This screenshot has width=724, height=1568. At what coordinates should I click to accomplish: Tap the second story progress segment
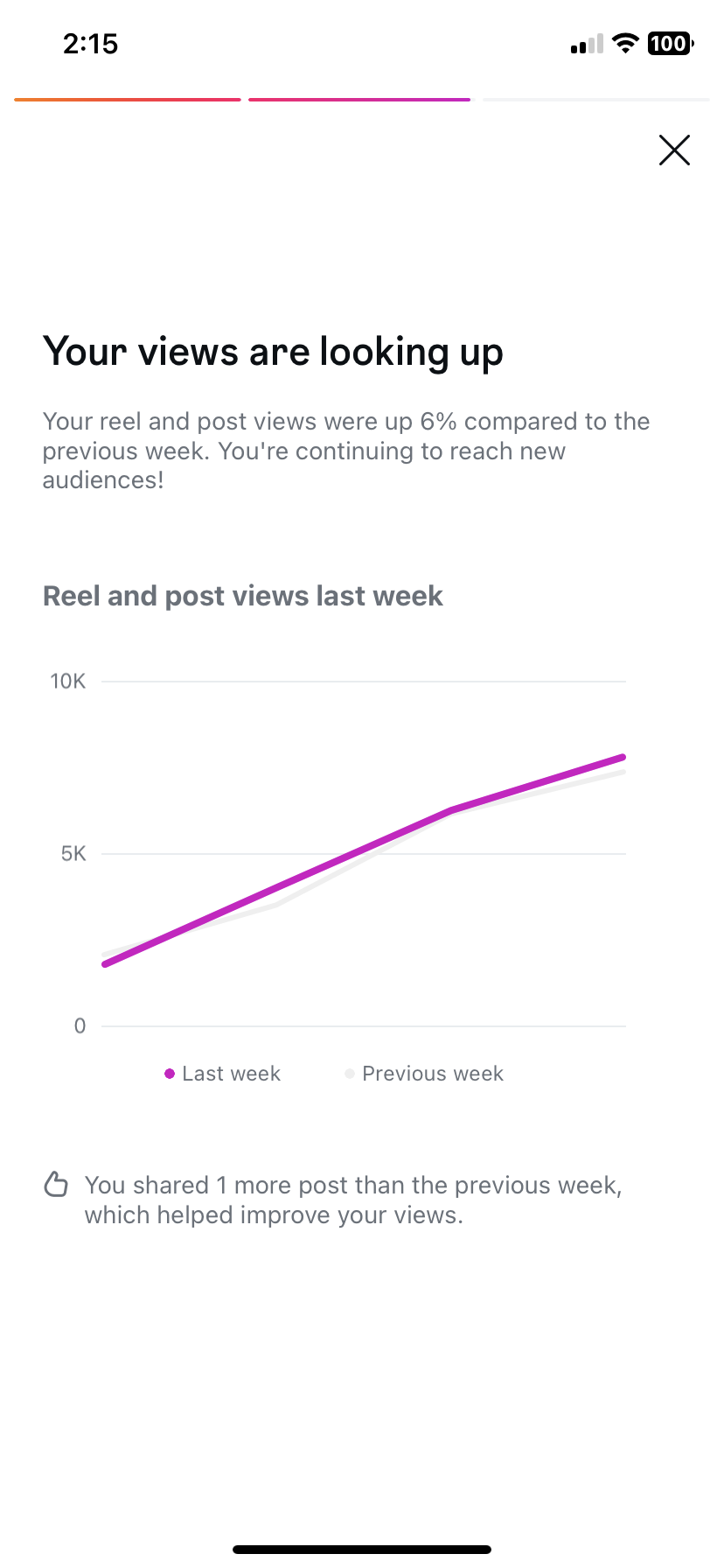tap(359, 100)
